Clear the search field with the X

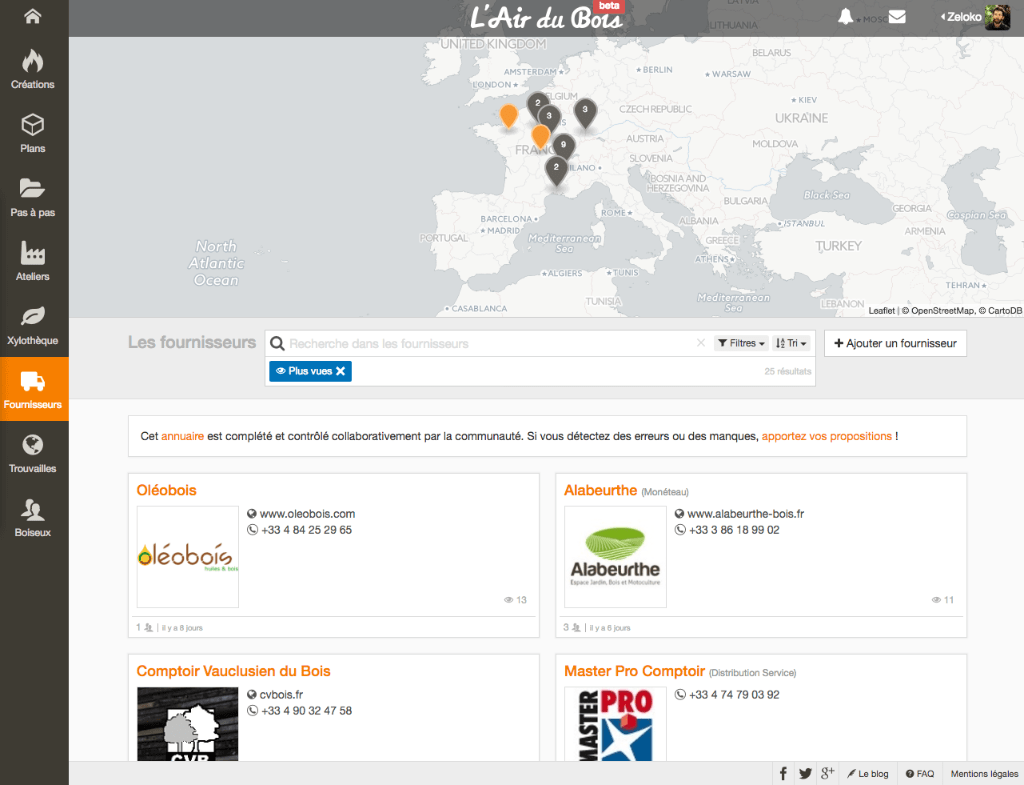coord(701,343)
